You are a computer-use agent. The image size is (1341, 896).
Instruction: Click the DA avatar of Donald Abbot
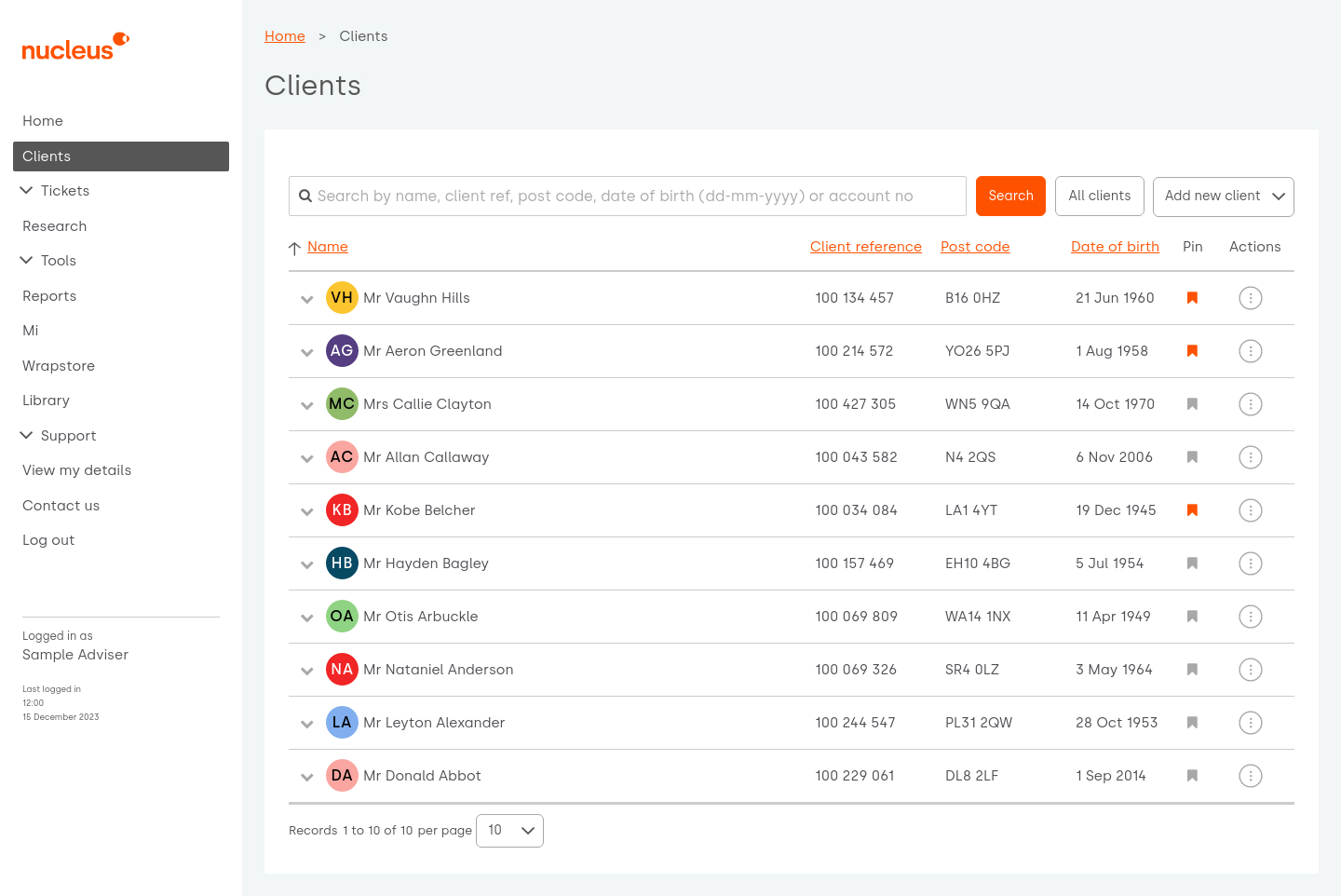click(342, 776)
